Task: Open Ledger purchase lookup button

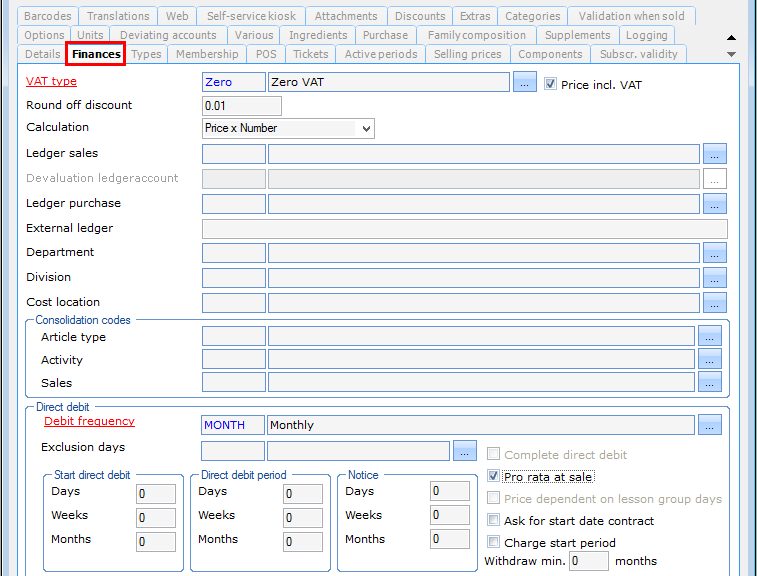Action: tap(714, 204)
